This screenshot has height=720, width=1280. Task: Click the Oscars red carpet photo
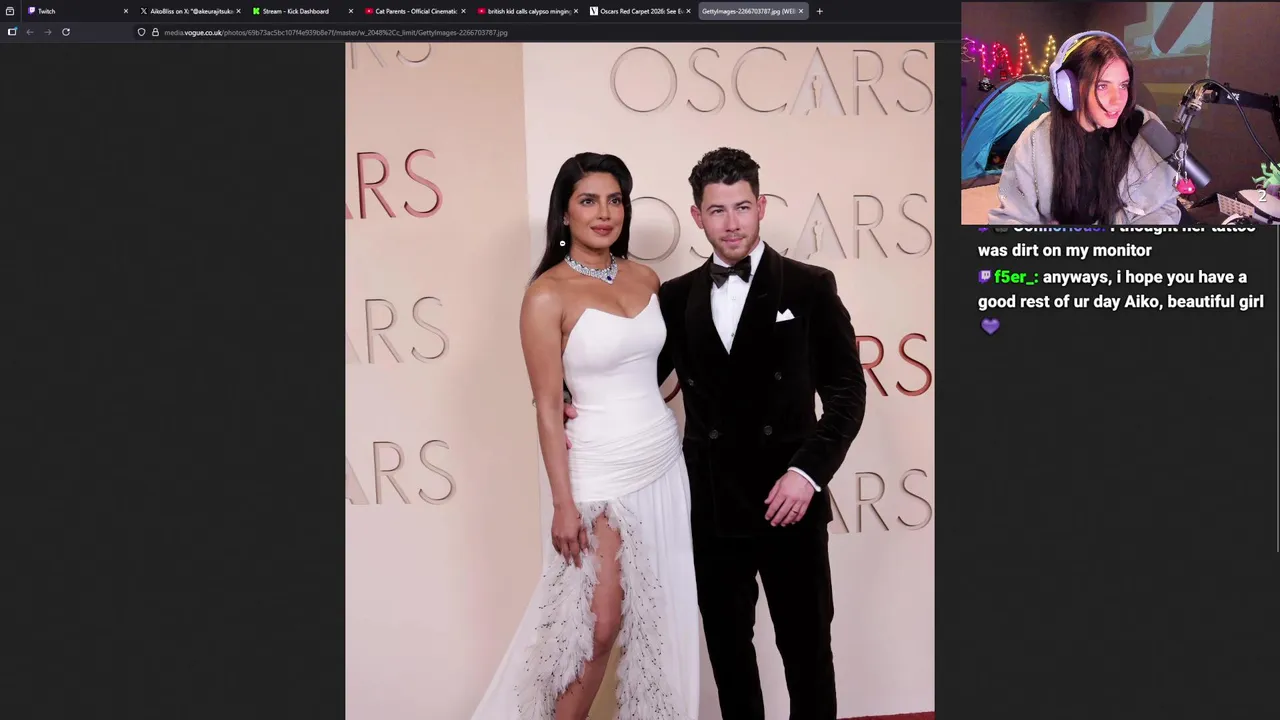pyautogui.click(x=640, y=381)
